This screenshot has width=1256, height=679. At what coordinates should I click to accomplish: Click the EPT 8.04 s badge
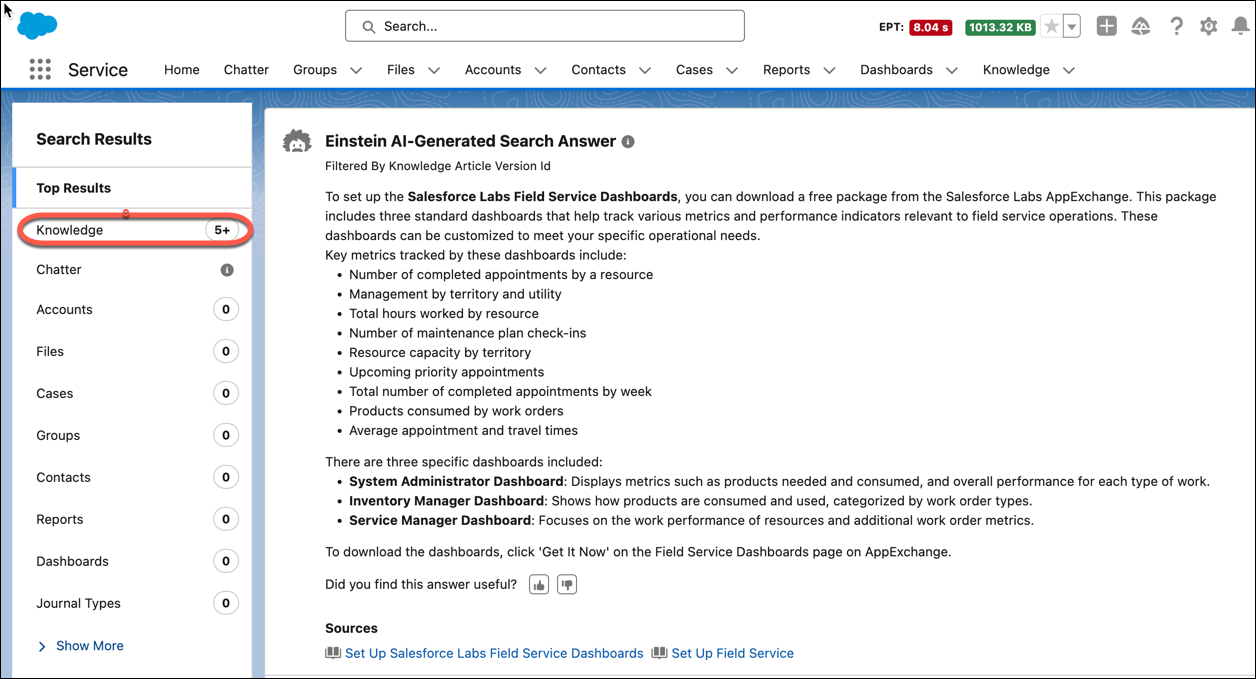930,28
